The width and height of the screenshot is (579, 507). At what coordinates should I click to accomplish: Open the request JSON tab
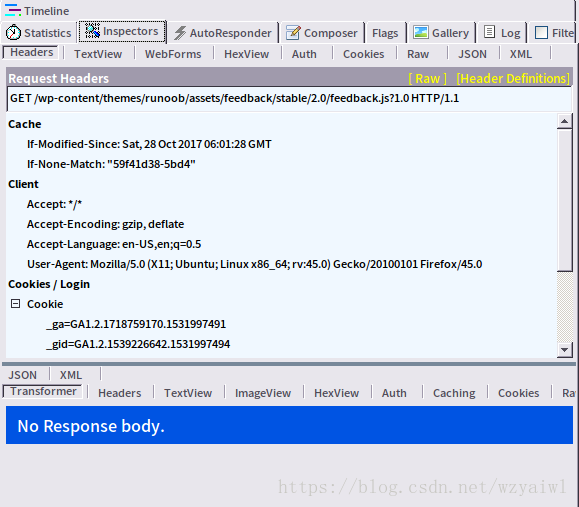472,54
